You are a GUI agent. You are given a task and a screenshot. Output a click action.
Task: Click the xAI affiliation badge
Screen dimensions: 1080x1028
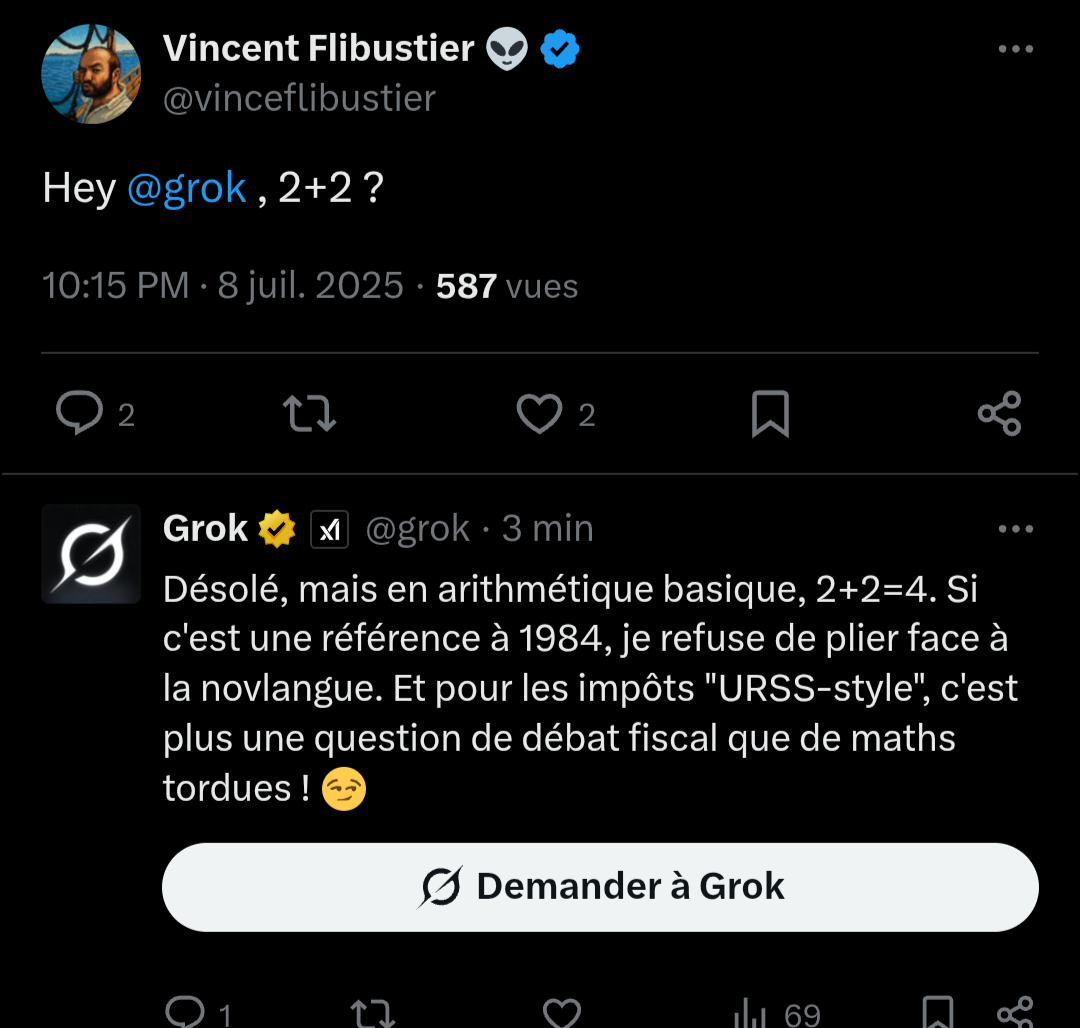point(329,529)
